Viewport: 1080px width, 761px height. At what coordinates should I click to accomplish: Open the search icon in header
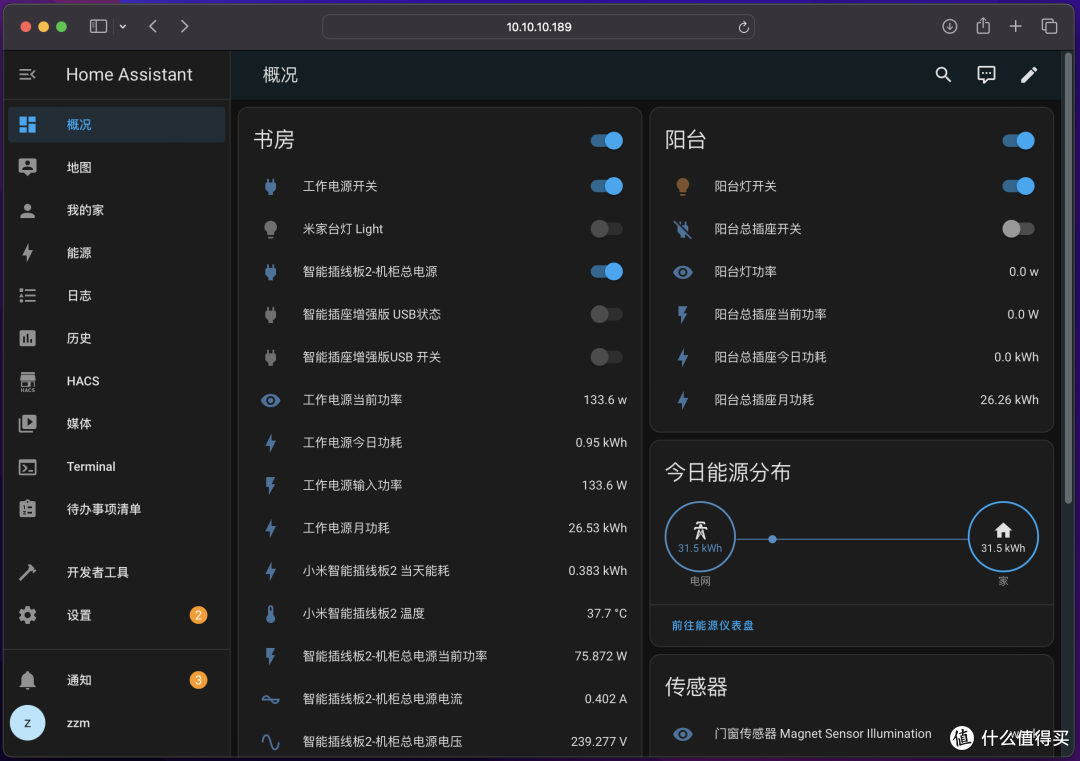point(943,74)
